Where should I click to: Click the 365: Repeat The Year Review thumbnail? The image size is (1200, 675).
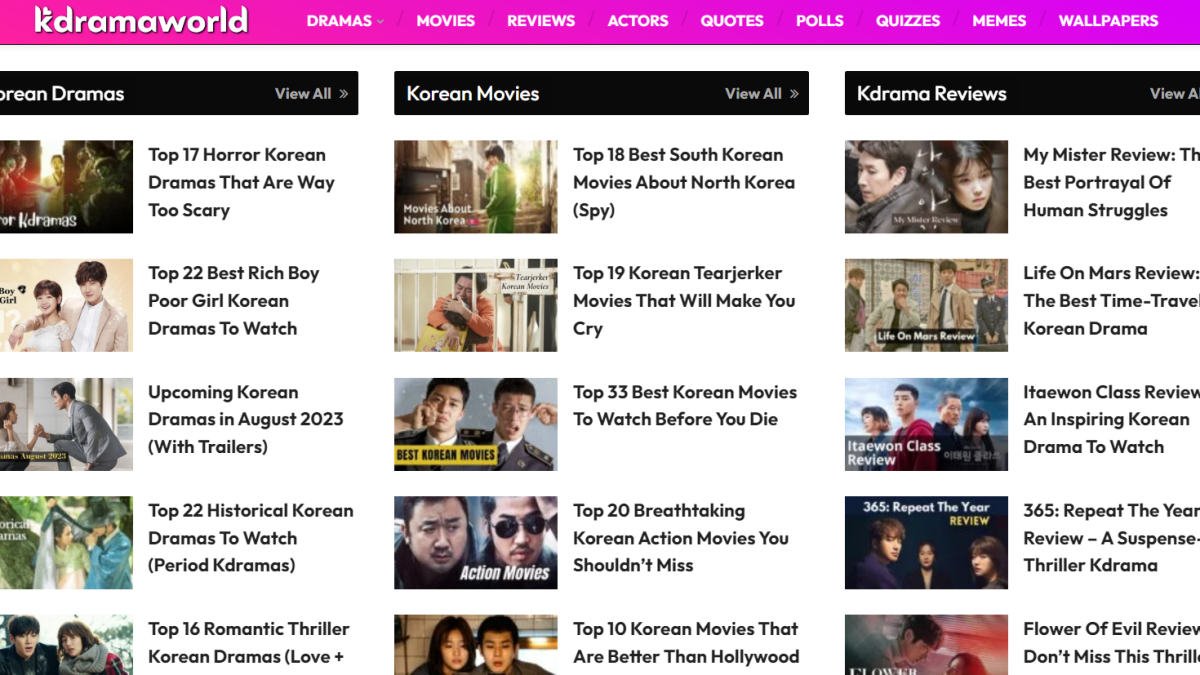[926, 541]
